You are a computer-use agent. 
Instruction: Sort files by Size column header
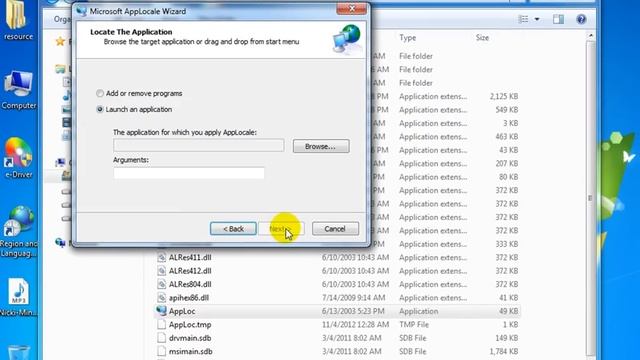click(x=482, y=38)
